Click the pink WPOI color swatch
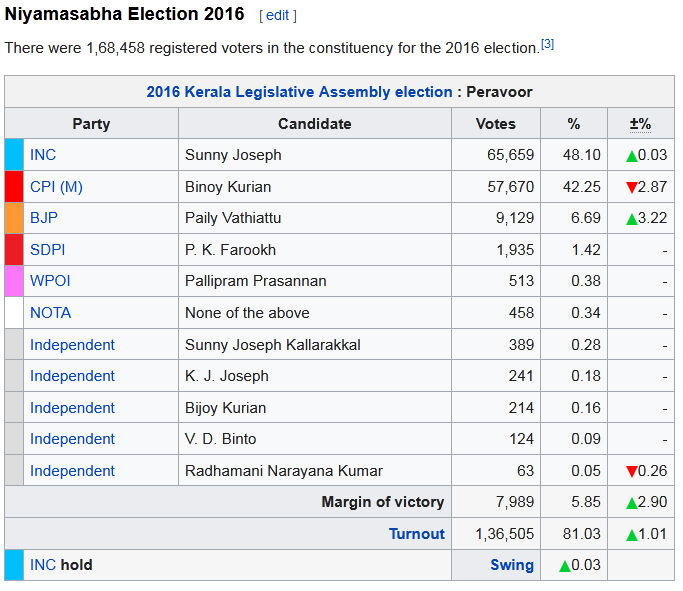683x591 pixels. point(14,281)
